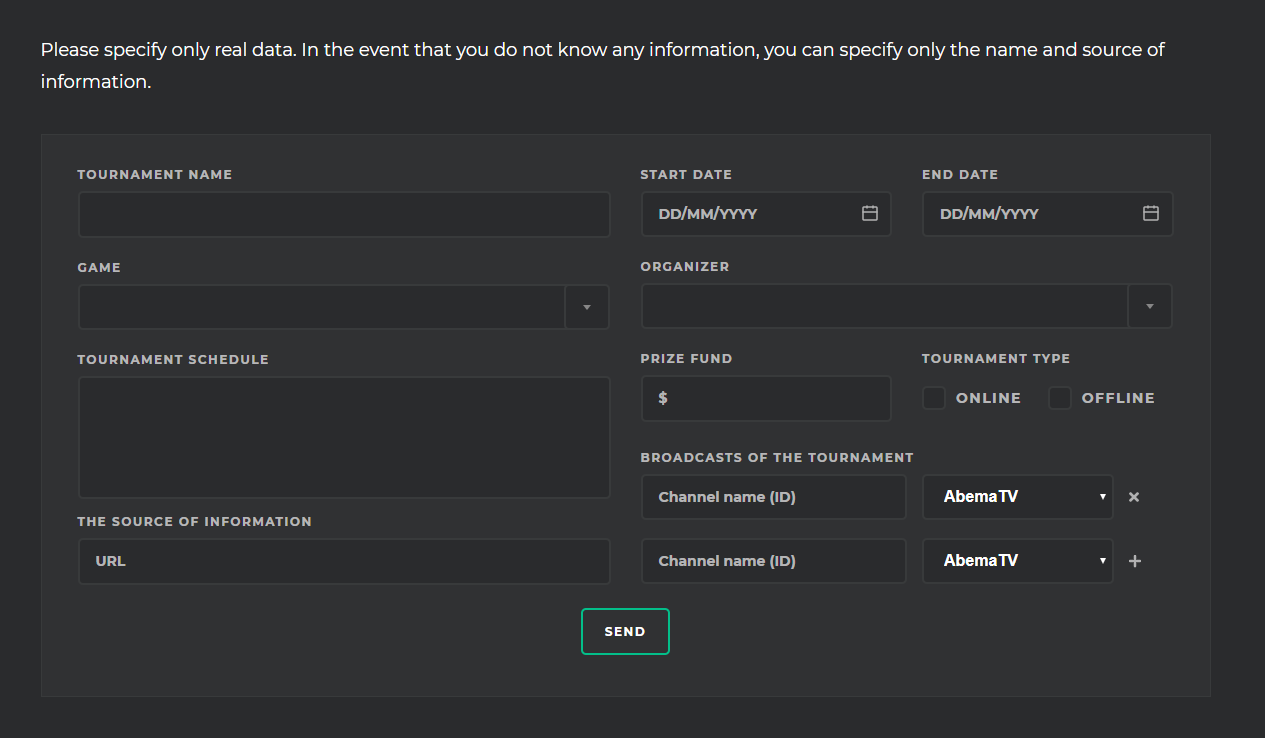Enable the Online tournament type checkbox
This screenshot has width=1265, height=738.
tap(933, 398)
